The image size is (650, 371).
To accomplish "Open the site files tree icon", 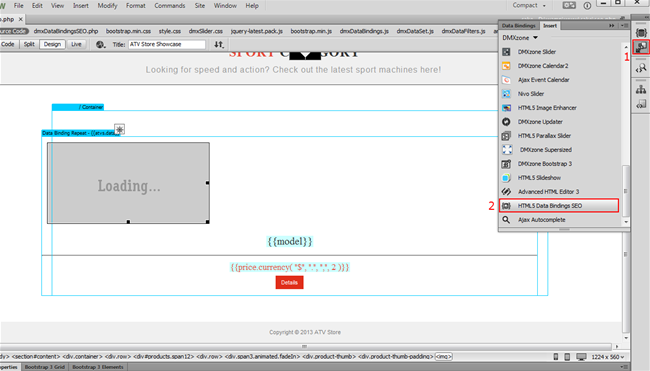I will [641, 89].
